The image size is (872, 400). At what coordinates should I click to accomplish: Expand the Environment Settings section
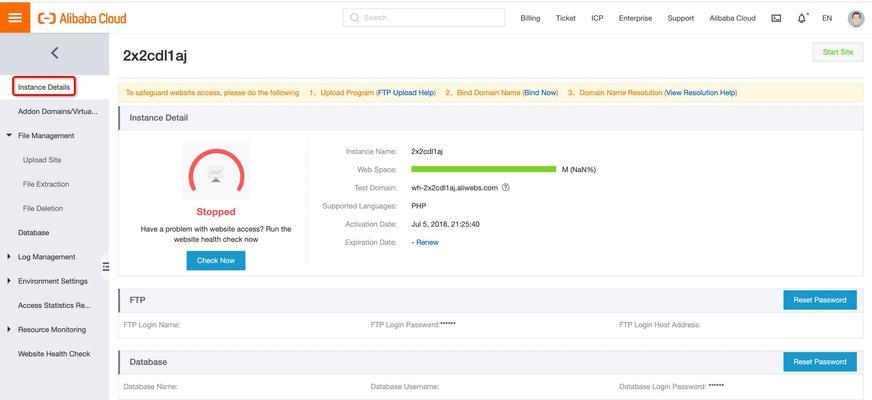pyautogui.click(x=9, y=281)
